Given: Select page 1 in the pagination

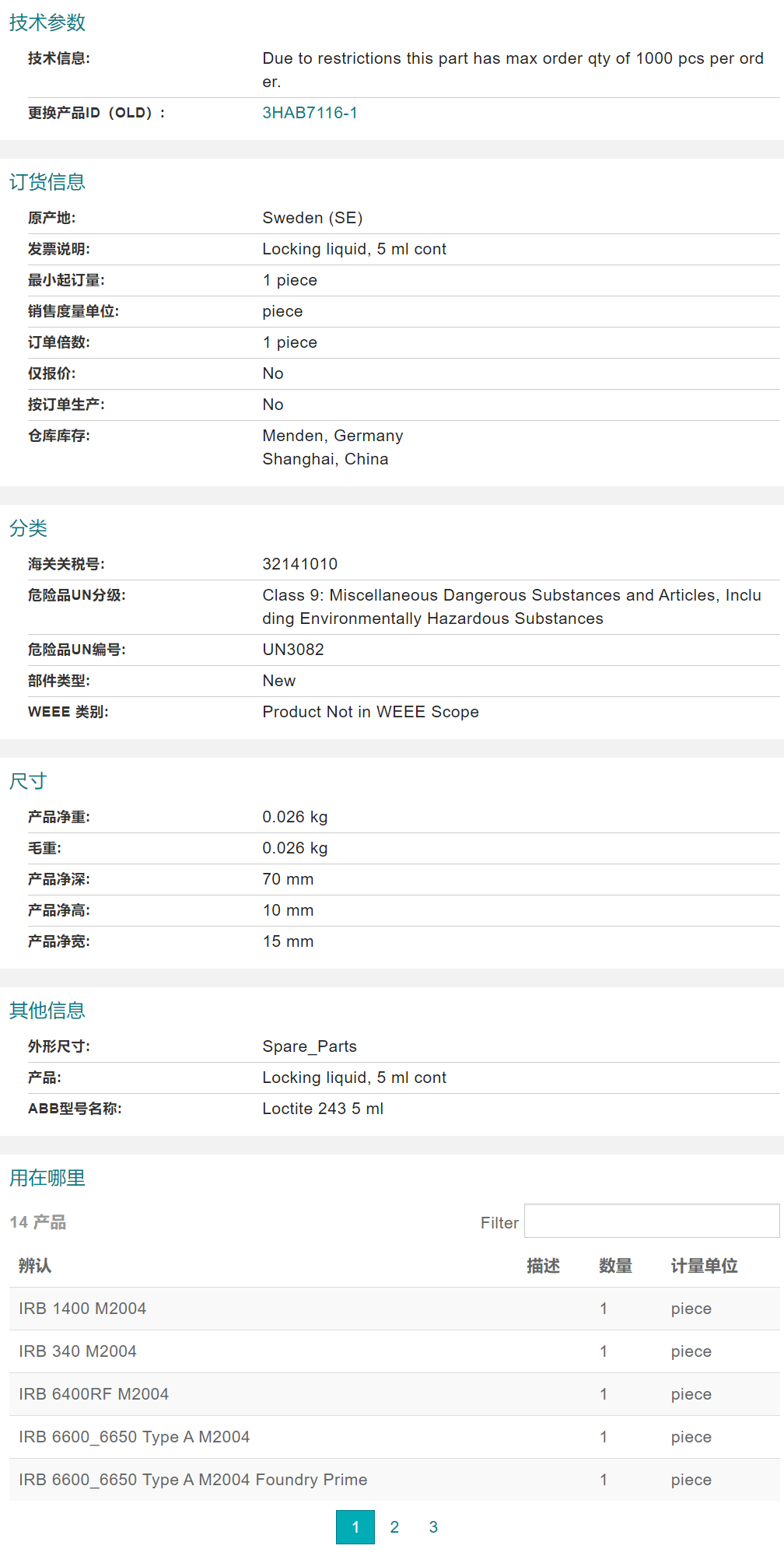Looking at the screenshot, I should tap(355, 1527).
